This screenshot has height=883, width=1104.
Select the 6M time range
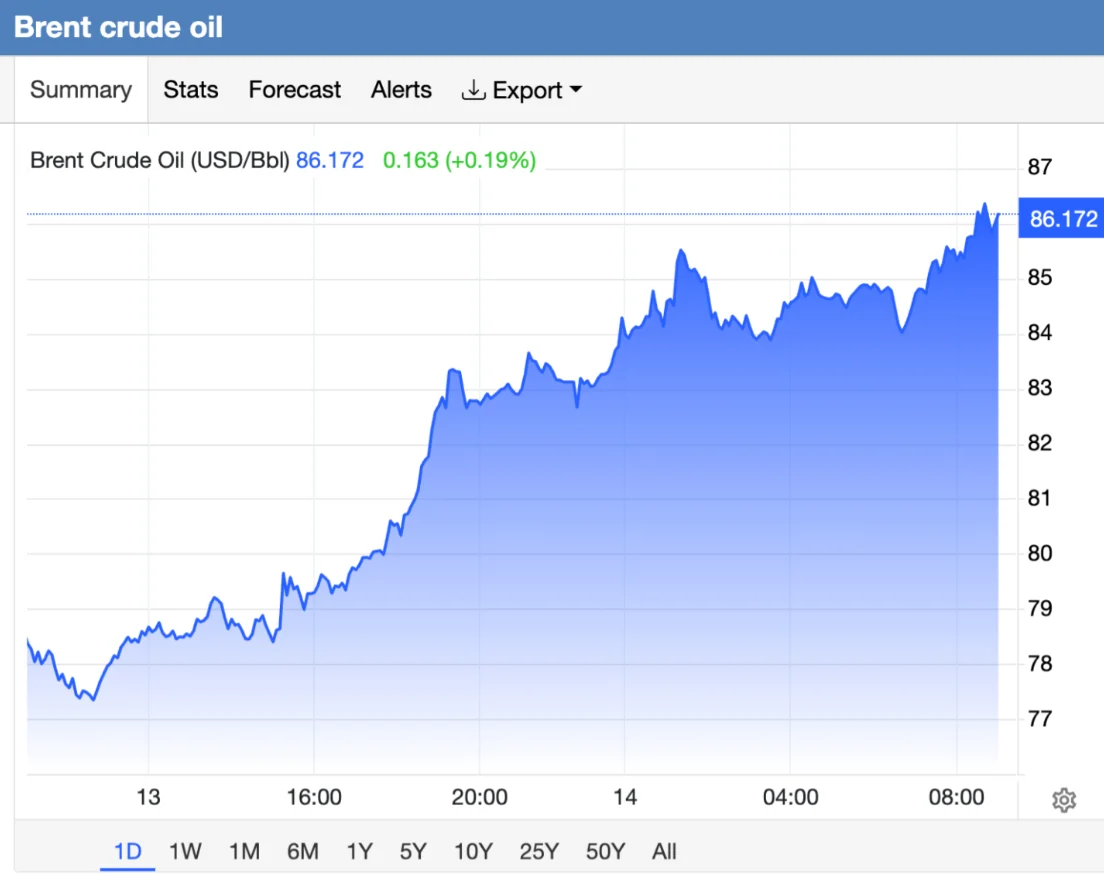[x=303, y=851]
